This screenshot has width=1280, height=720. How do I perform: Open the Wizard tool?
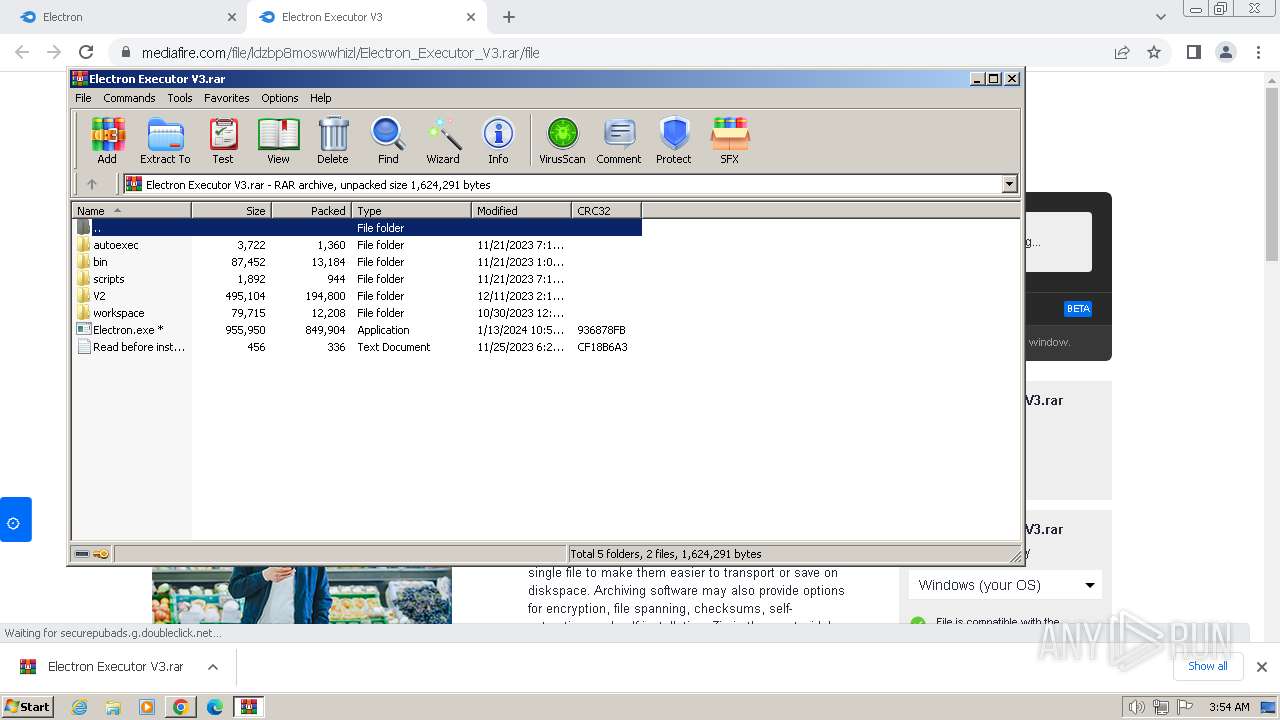point(443,140)
